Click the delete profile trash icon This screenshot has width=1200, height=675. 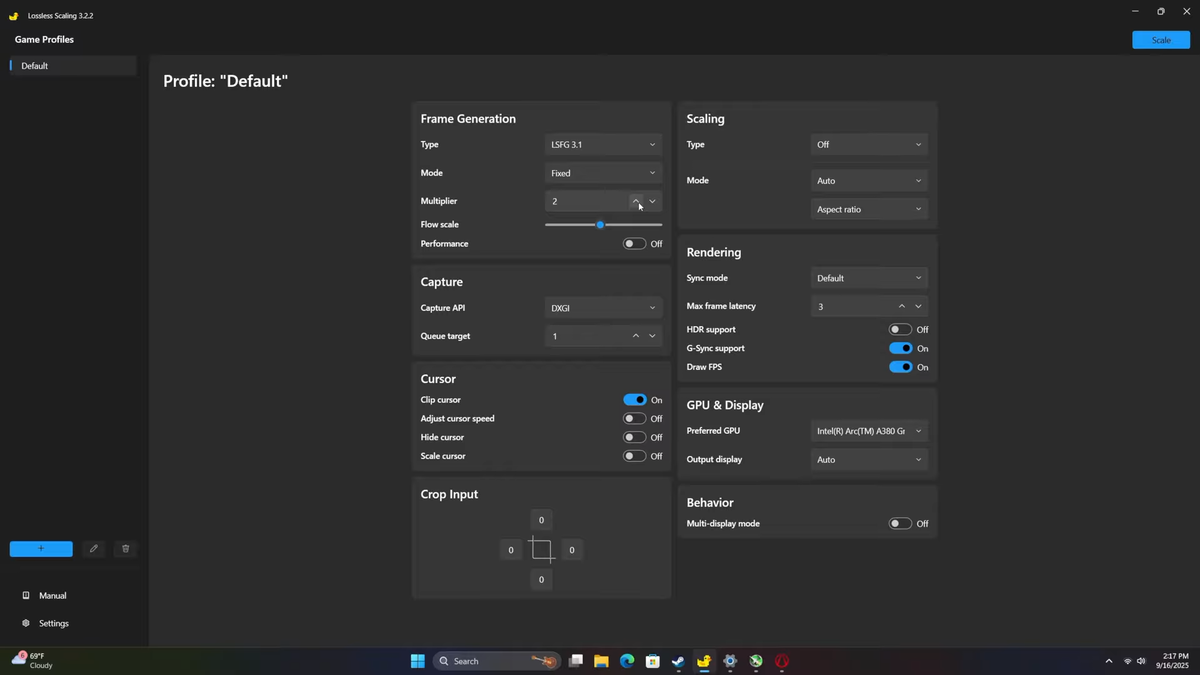(125, 549)
